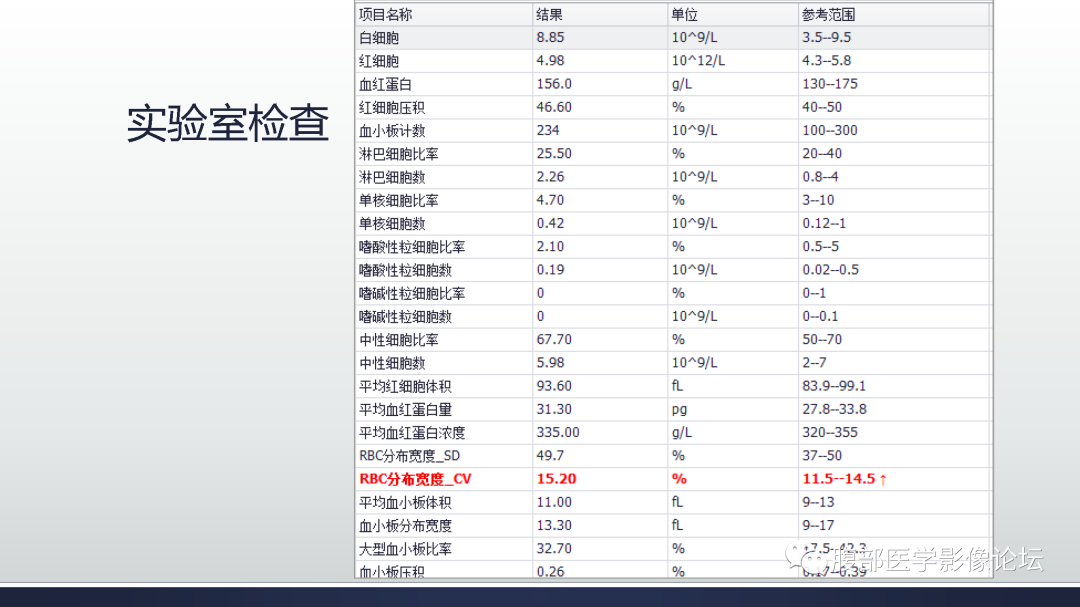1080x607 pixels.
Task: Click the 10^12/L unit cell
Action: 698,61
